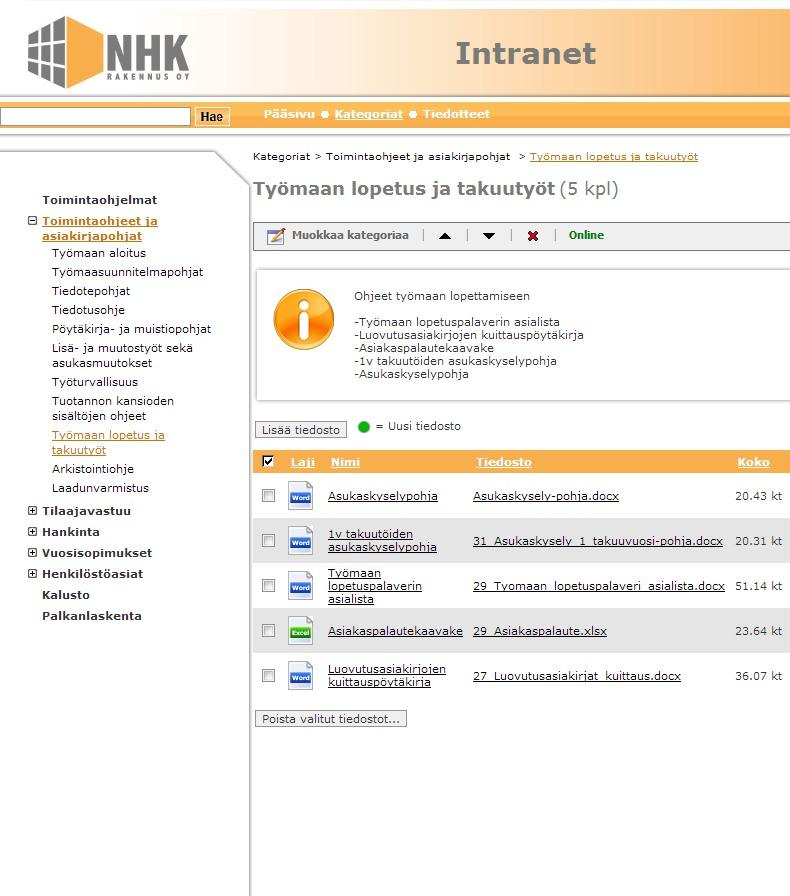Screen dimensions: 790x896
Task: Check the Asukaskyselypohja row checkbox
Action: 268,495
